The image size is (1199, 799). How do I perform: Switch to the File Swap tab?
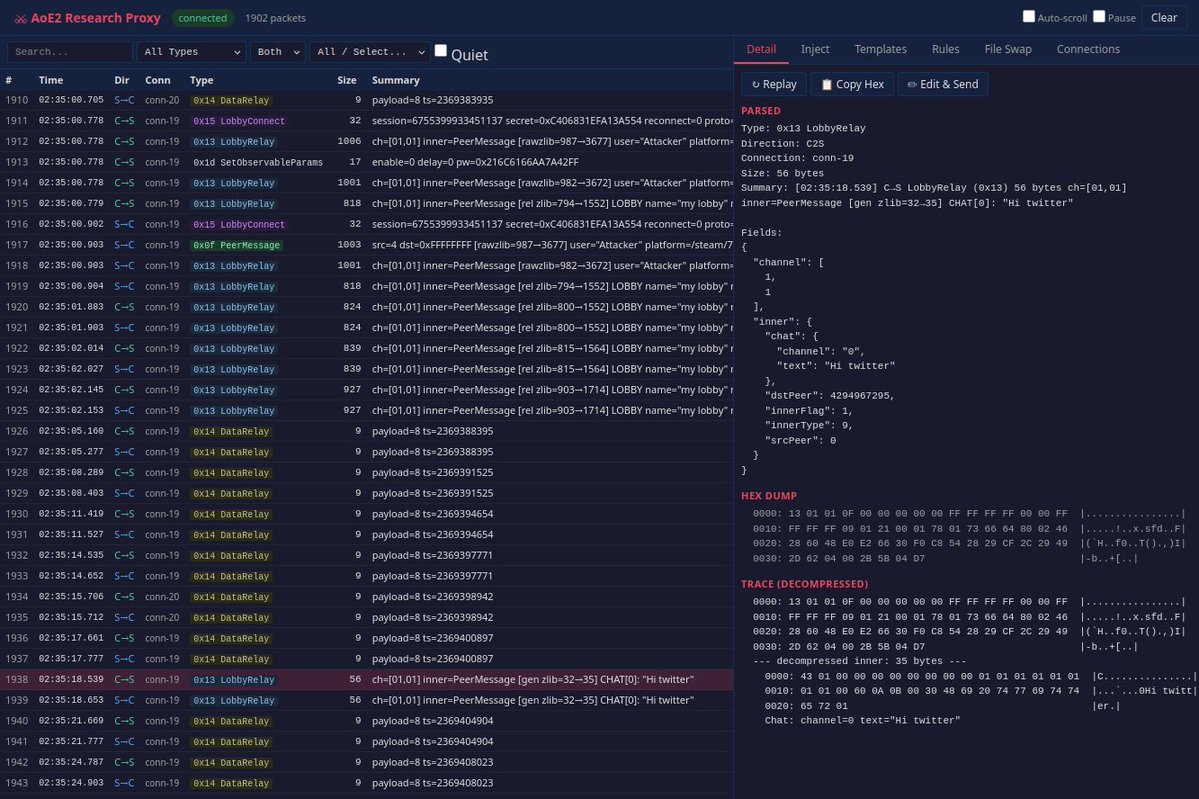1008,49
